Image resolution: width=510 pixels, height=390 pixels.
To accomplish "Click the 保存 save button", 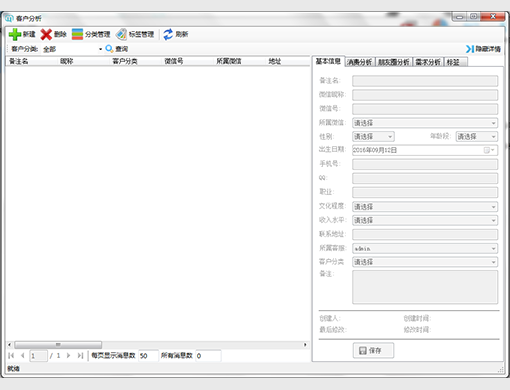I will [x=373, y=350].
